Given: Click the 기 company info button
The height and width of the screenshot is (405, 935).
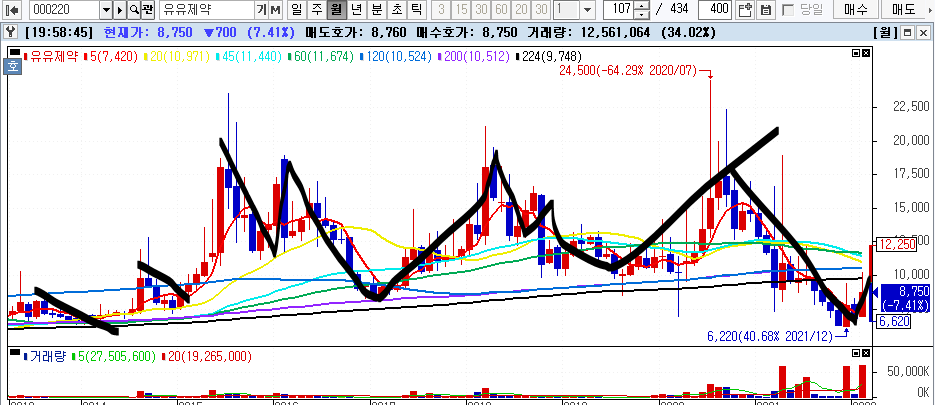Looking at the screenshot, I should pos(262,10).
